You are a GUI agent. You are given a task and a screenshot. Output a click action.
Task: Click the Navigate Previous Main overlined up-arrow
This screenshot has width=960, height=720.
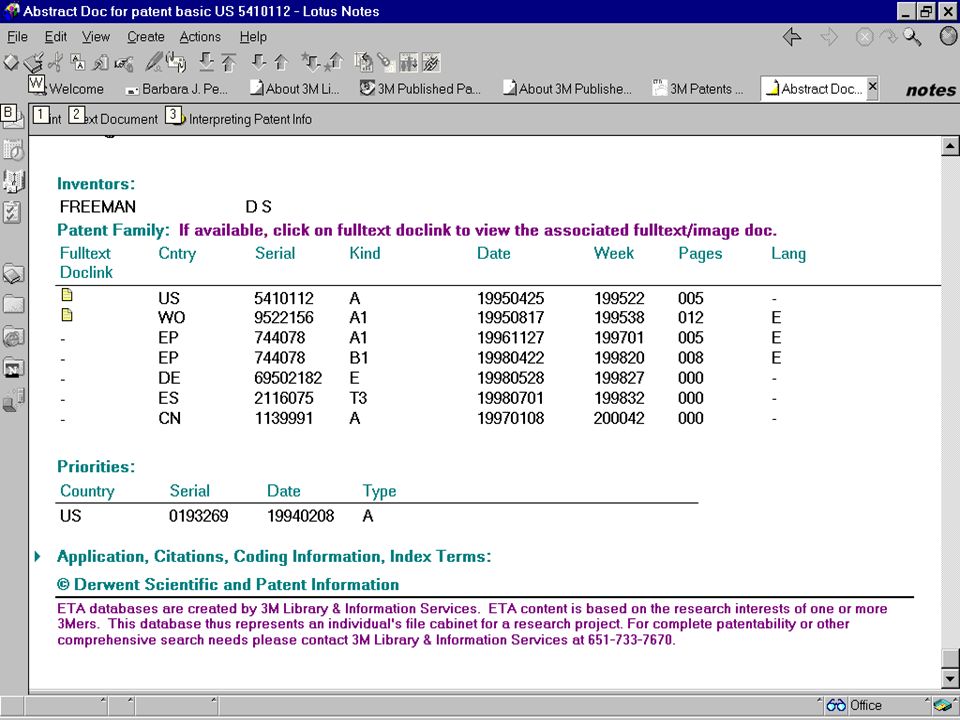tap(229, 62)
